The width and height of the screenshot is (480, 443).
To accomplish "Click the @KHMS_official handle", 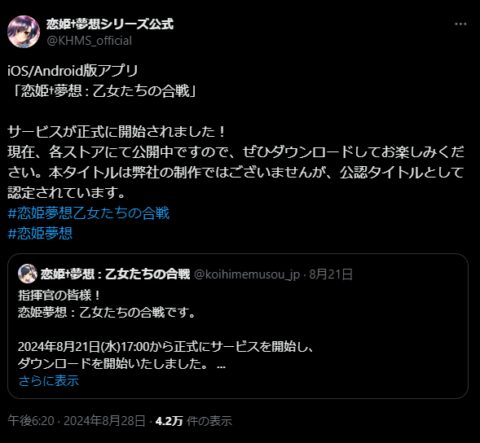I will point(89,41).
